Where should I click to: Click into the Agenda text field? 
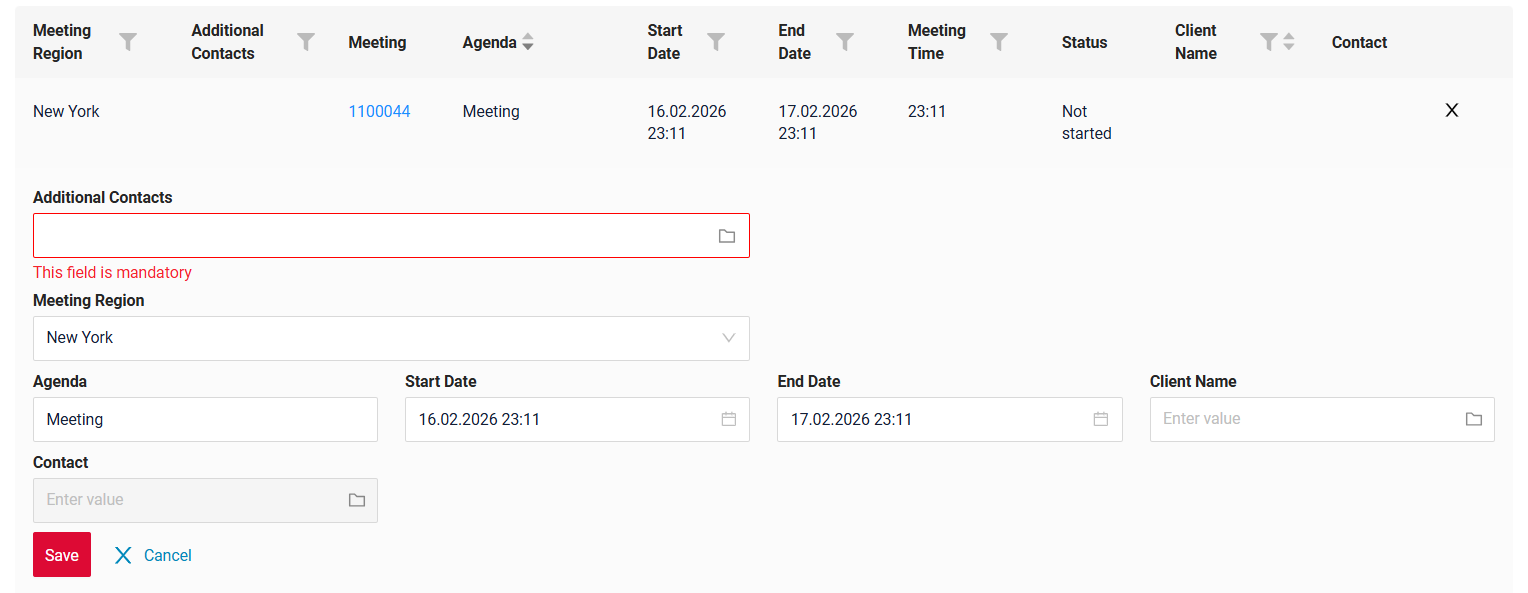click(x=205, y=419)
